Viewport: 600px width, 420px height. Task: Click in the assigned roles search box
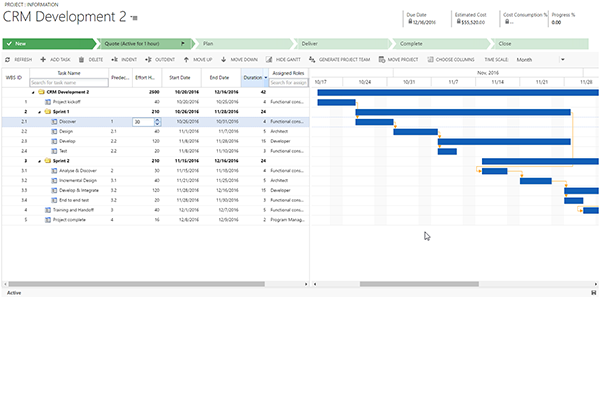click(x=288, y=83)
